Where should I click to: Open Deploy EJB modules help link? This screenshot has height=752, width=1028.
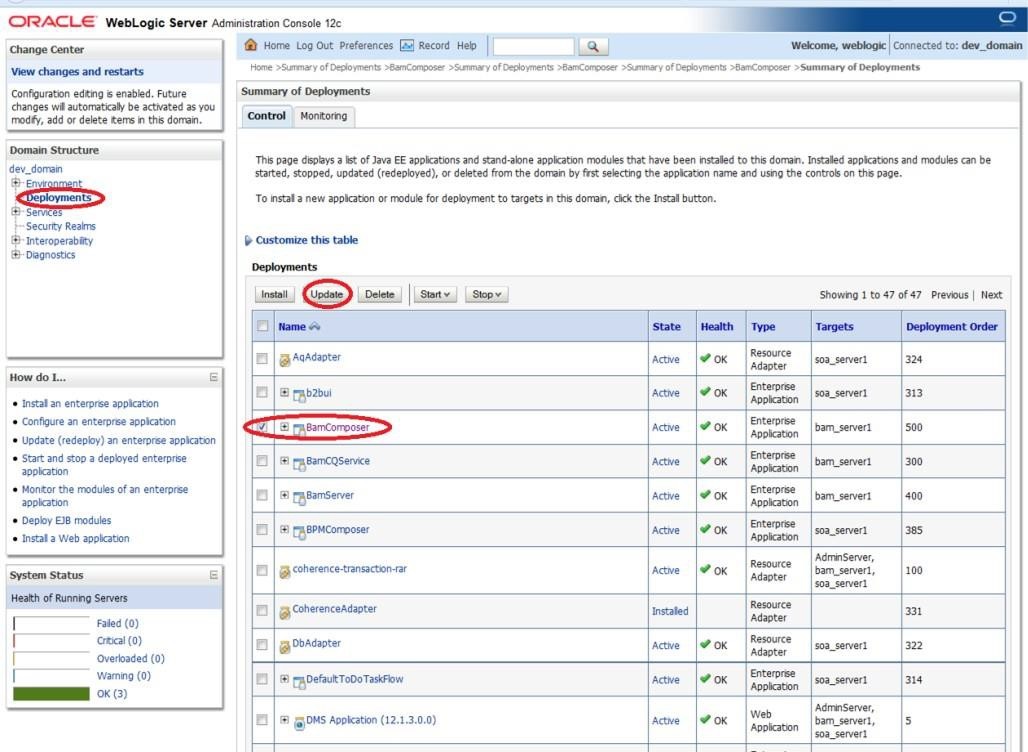point(66,521)
